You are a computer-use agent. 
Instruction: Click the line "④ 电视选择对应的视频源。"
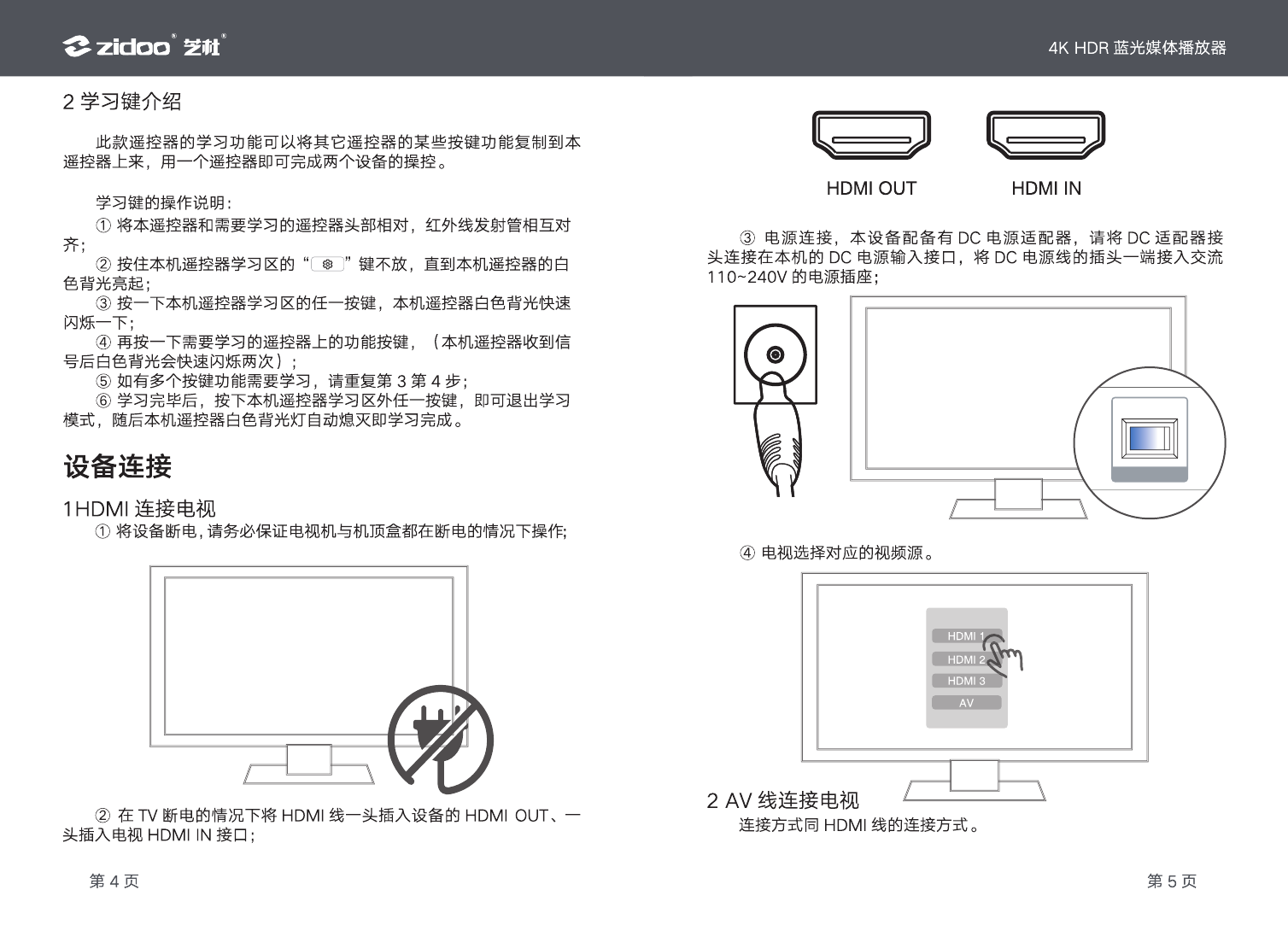tap(837, 553)
